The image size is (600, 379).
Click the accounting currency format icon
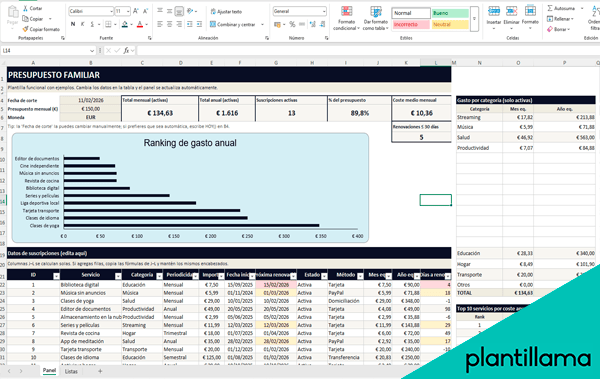[277, 25]
